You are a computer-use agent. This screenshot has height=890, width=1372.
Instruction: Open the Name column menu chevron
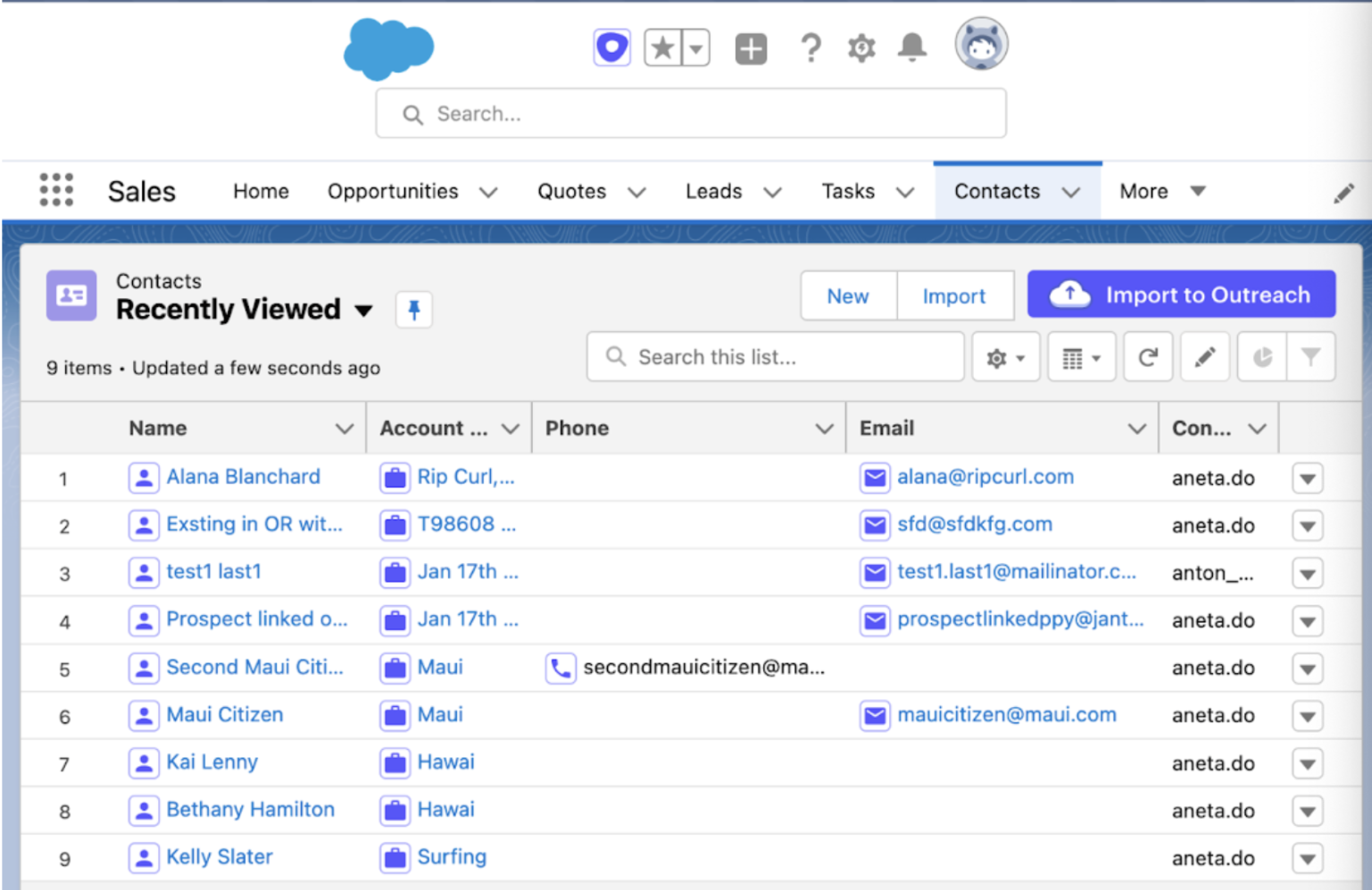click(x=345, y=428)
